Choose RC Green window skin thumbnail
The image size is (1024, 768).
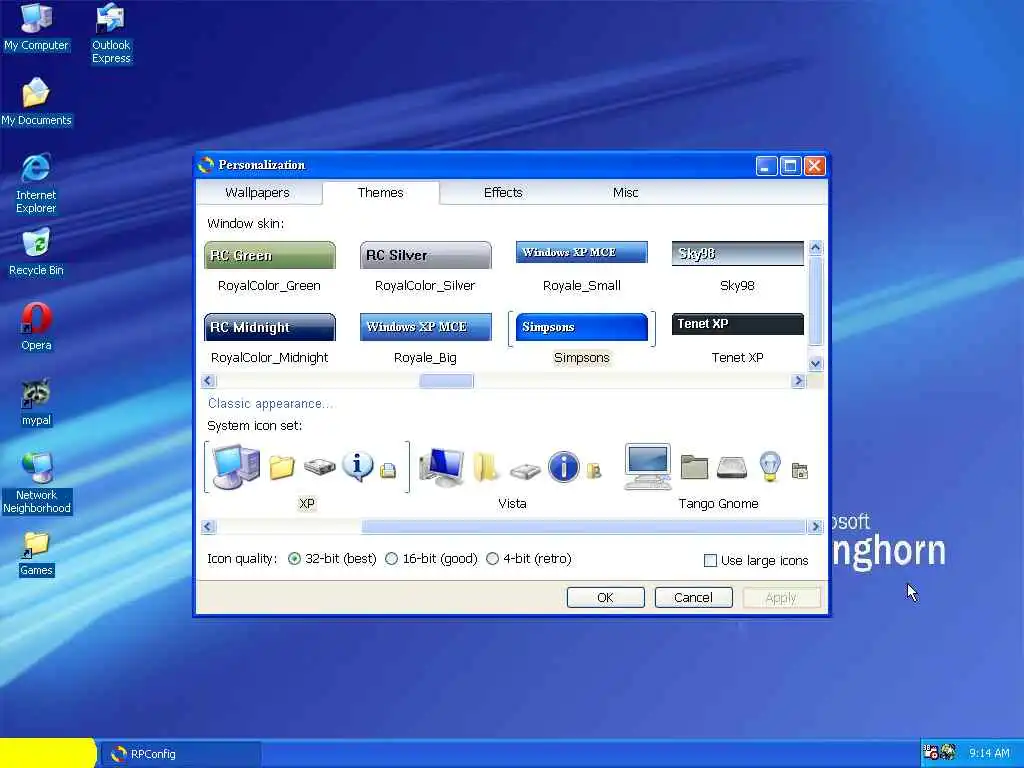tap(270, 255)
